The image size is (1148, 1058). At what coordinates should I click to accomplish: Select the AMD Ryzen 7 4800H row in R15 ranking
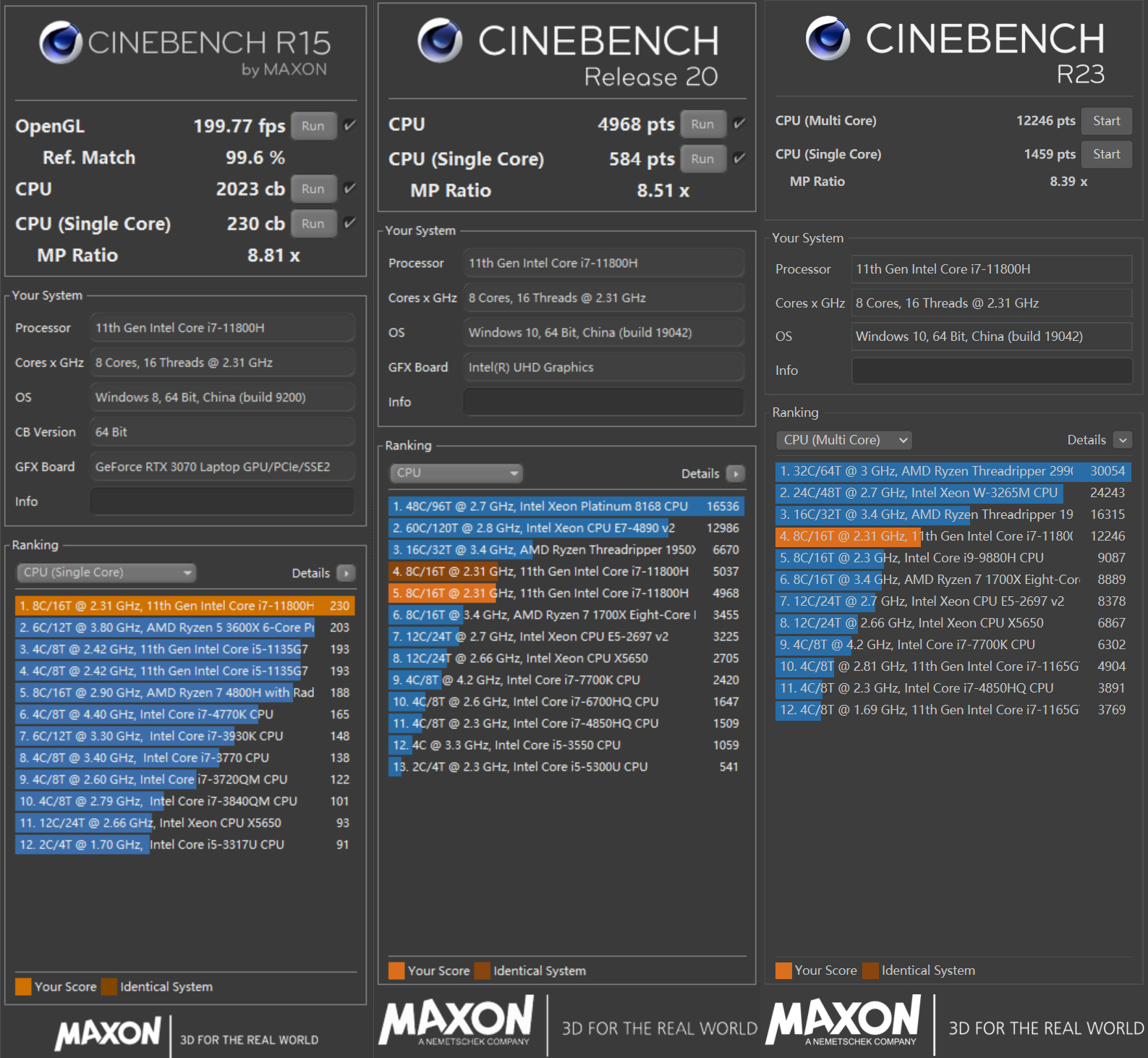tap(185, 693)
